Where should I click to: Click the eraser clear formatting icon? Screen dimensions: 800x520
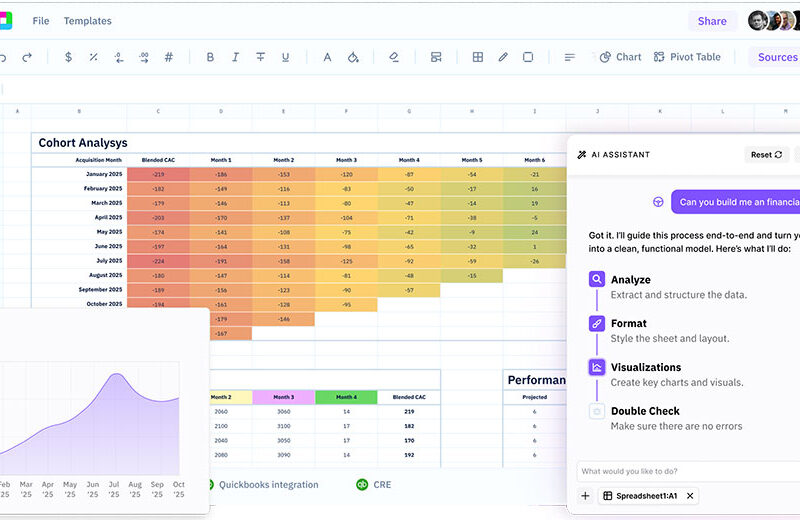394,57
